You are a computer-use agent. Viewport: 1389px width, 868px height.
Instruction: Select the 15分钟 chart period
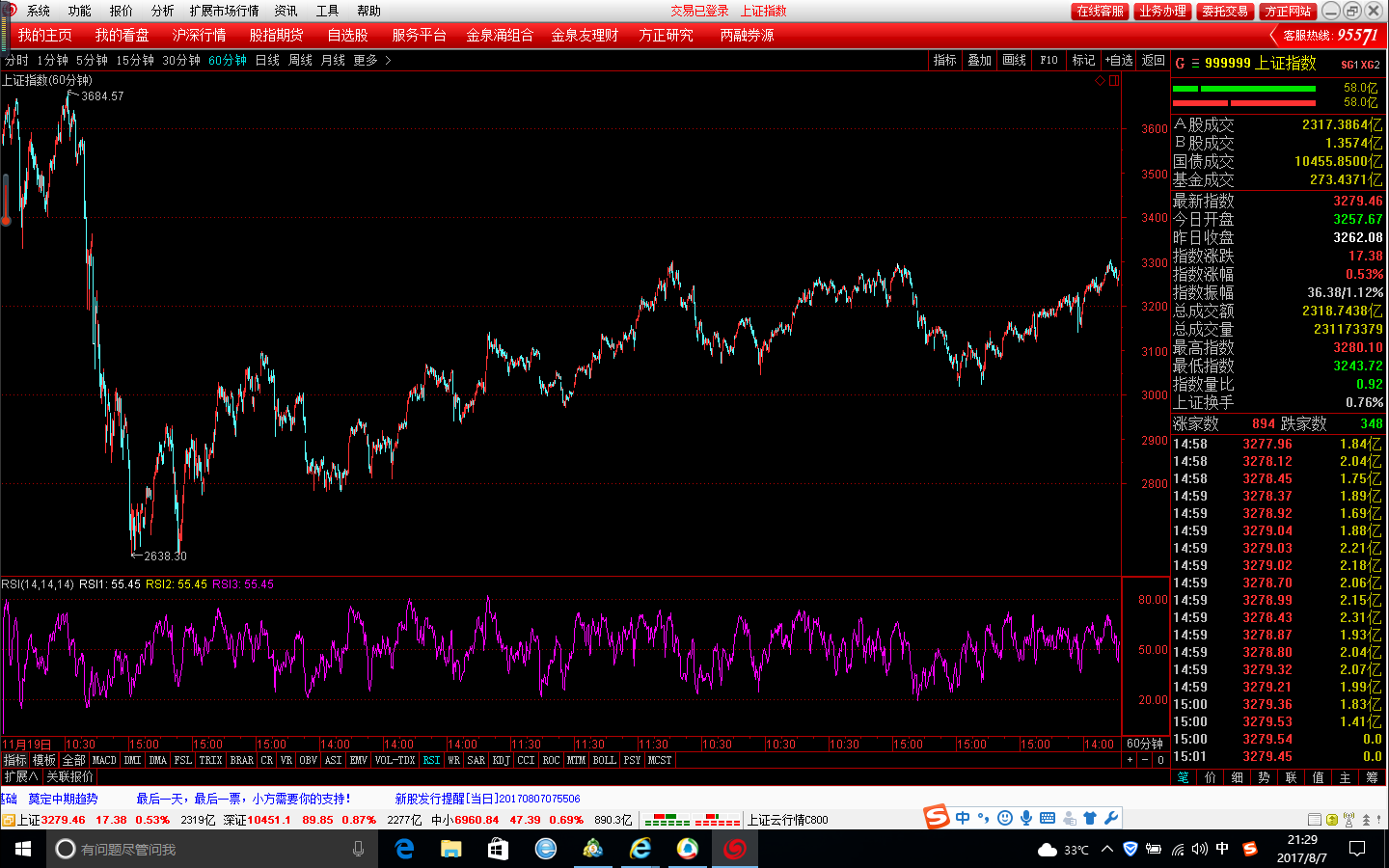tap(135, 60)
